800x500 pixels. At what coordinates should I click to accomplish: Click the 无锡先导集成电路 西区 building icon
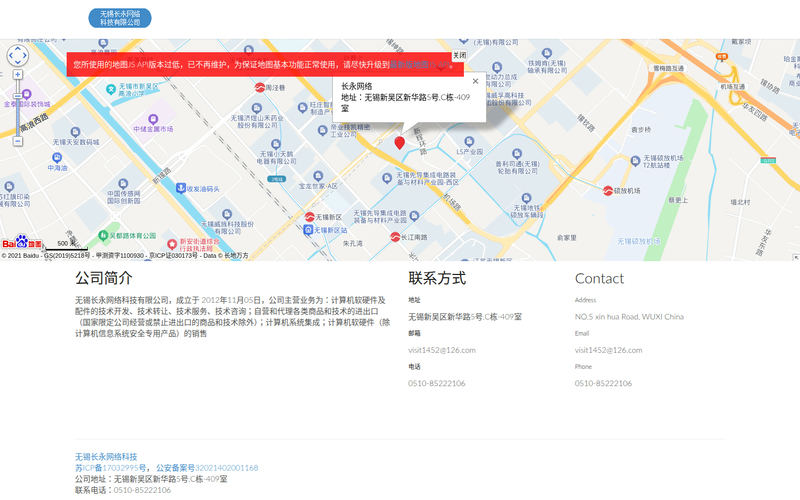click(387, 178)
